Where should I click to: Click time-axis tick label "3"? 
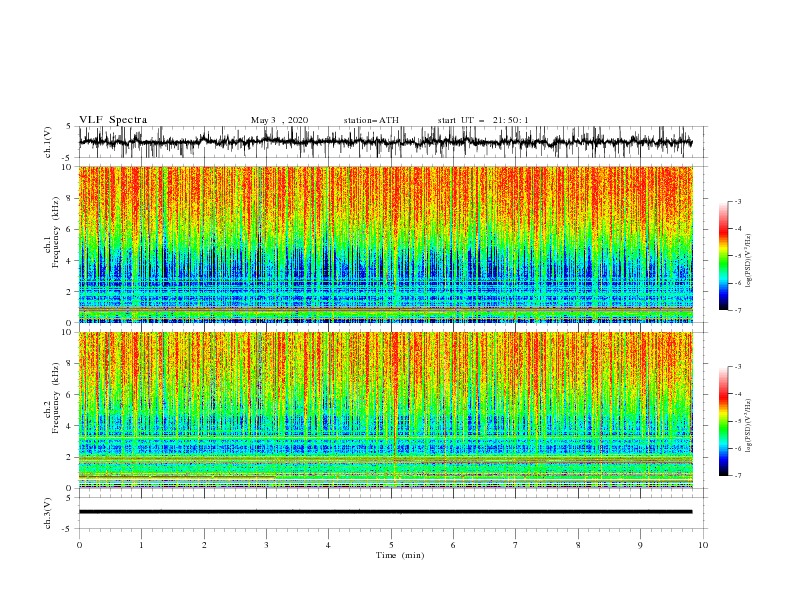point(266,545)
